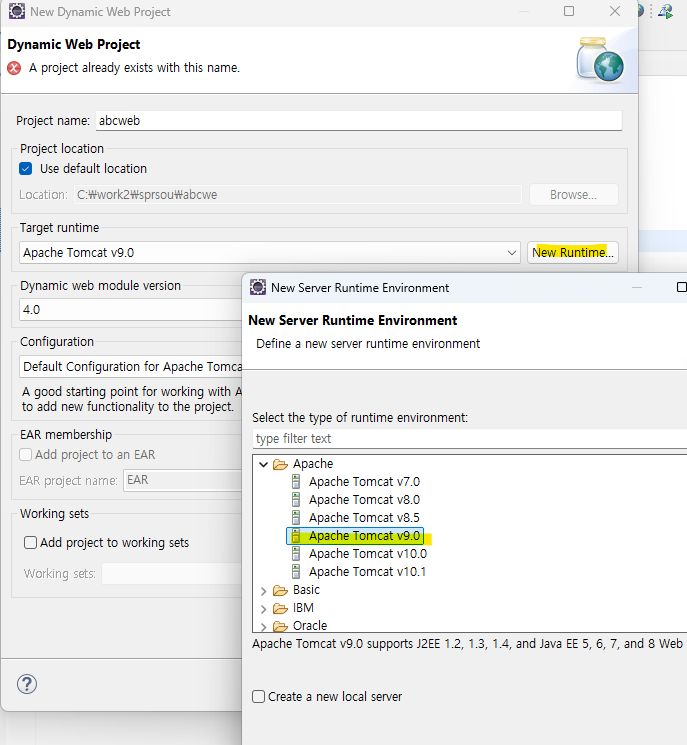Open help via question mark icon
687x745 pixels.
pyautogui.click(x=27, y=684)
